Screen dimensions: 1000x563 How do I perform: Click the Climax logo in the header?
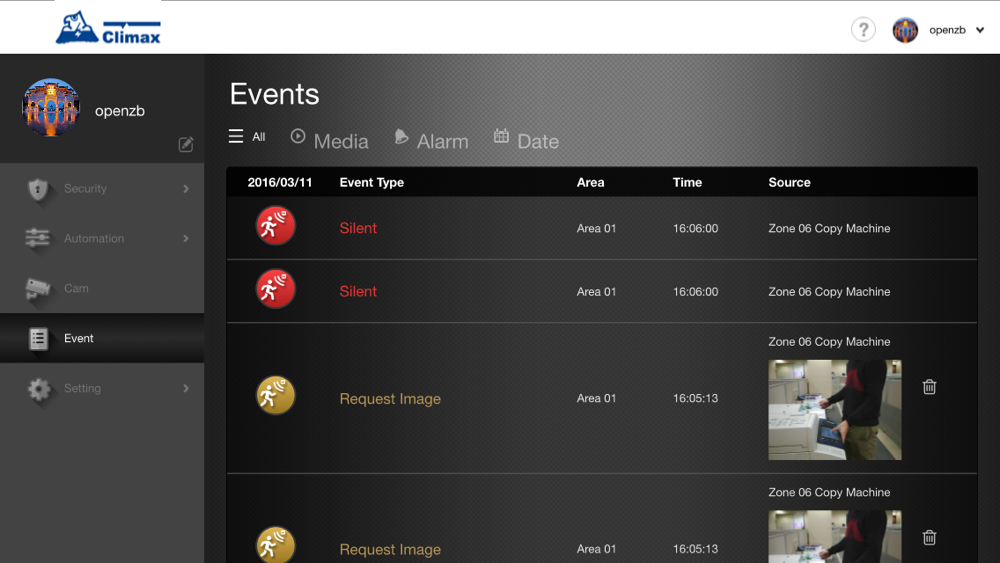pos(108,27)
